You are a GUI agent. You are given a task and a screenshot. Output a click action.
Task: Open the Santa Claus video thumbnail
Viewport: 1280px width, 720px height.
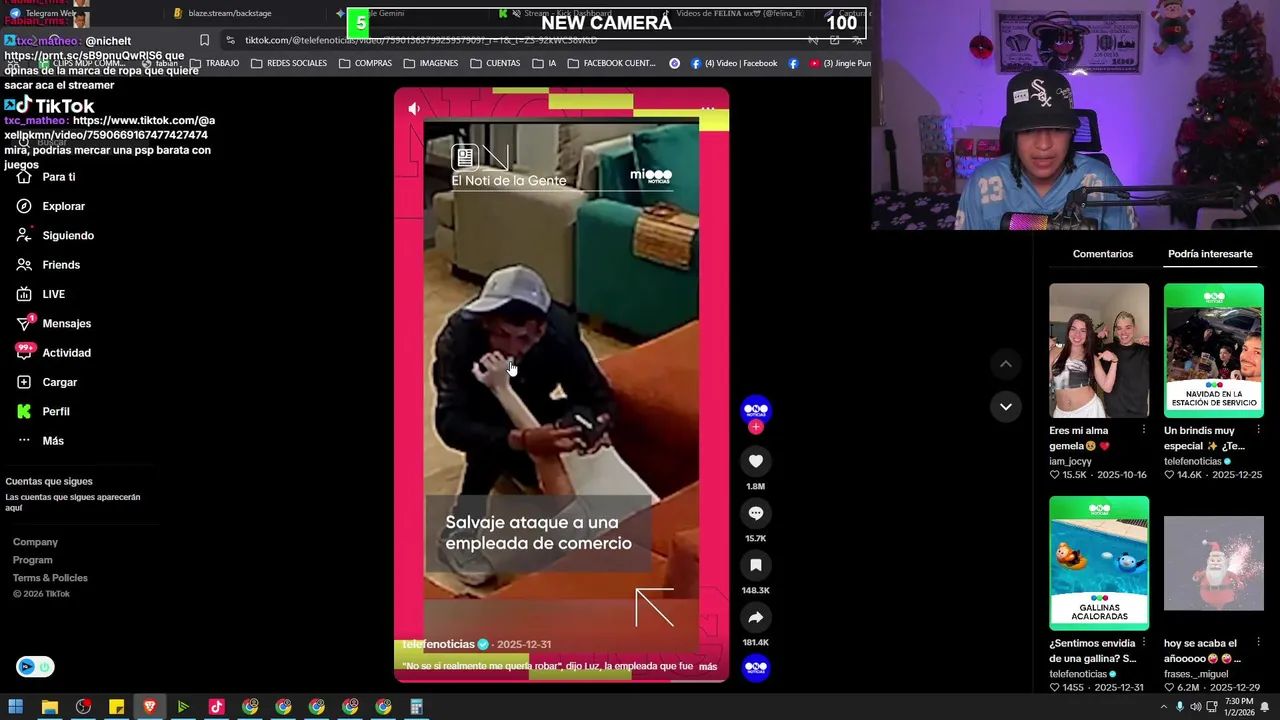click(x=1214, y=563)
